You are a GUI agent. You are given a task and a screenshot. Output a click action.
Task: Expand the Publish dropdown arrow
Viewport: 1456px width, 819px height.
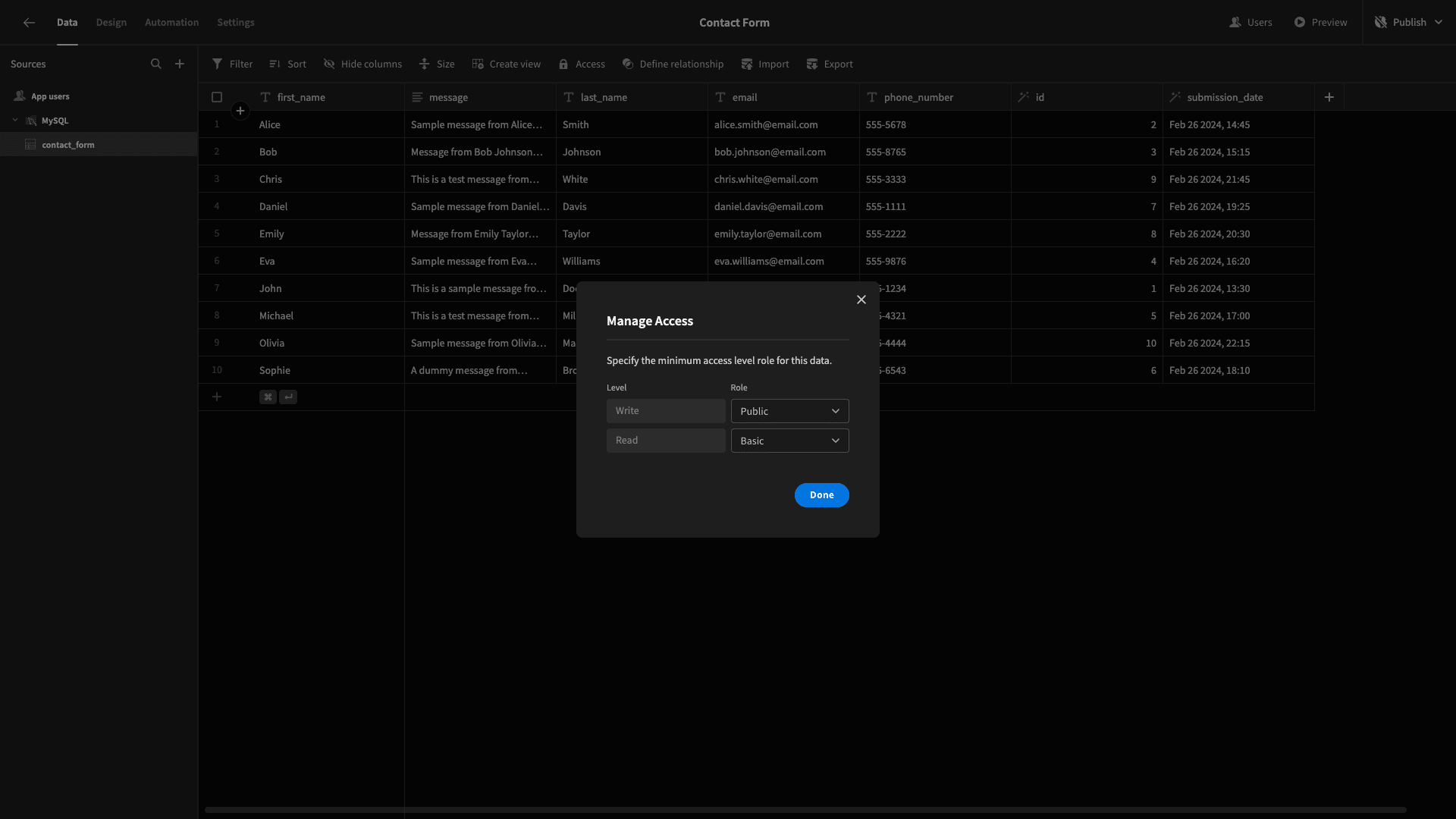[x=1439, y=23]
